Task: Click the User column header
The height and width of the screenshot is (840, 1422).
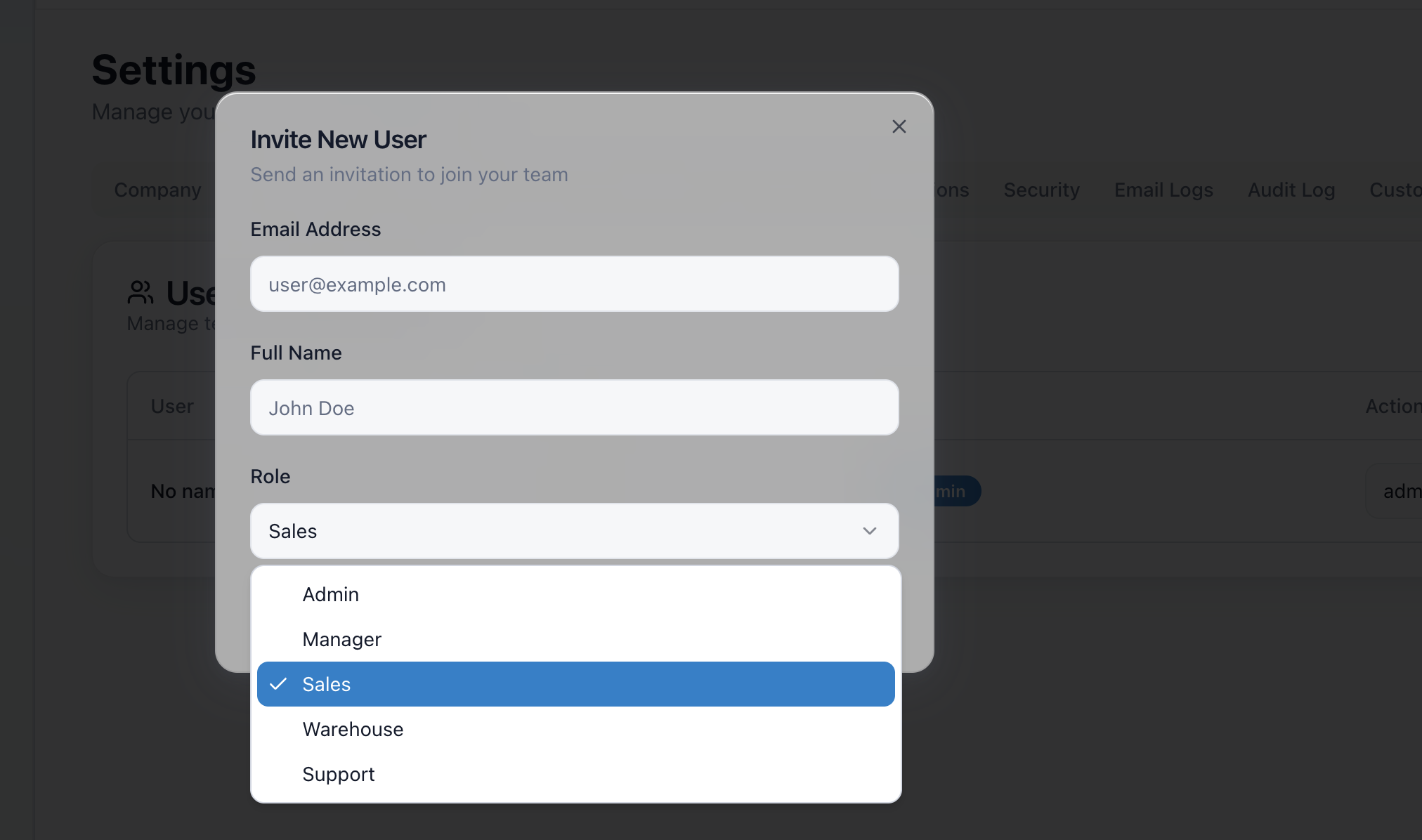Action: [172, 406]
